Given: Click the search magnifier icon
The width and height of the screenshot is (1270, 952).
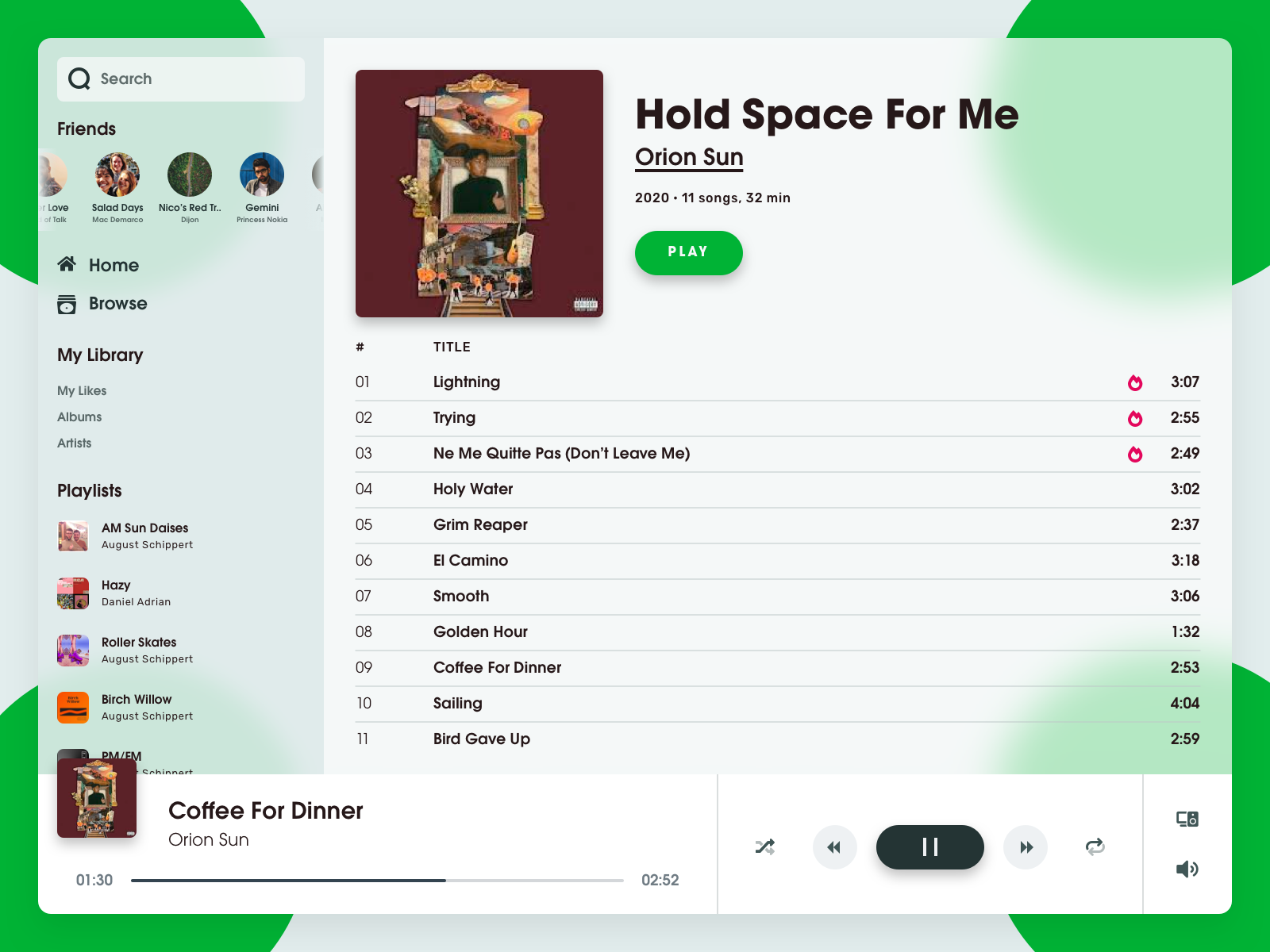Looking at the screenshot, I should point(79,79).
